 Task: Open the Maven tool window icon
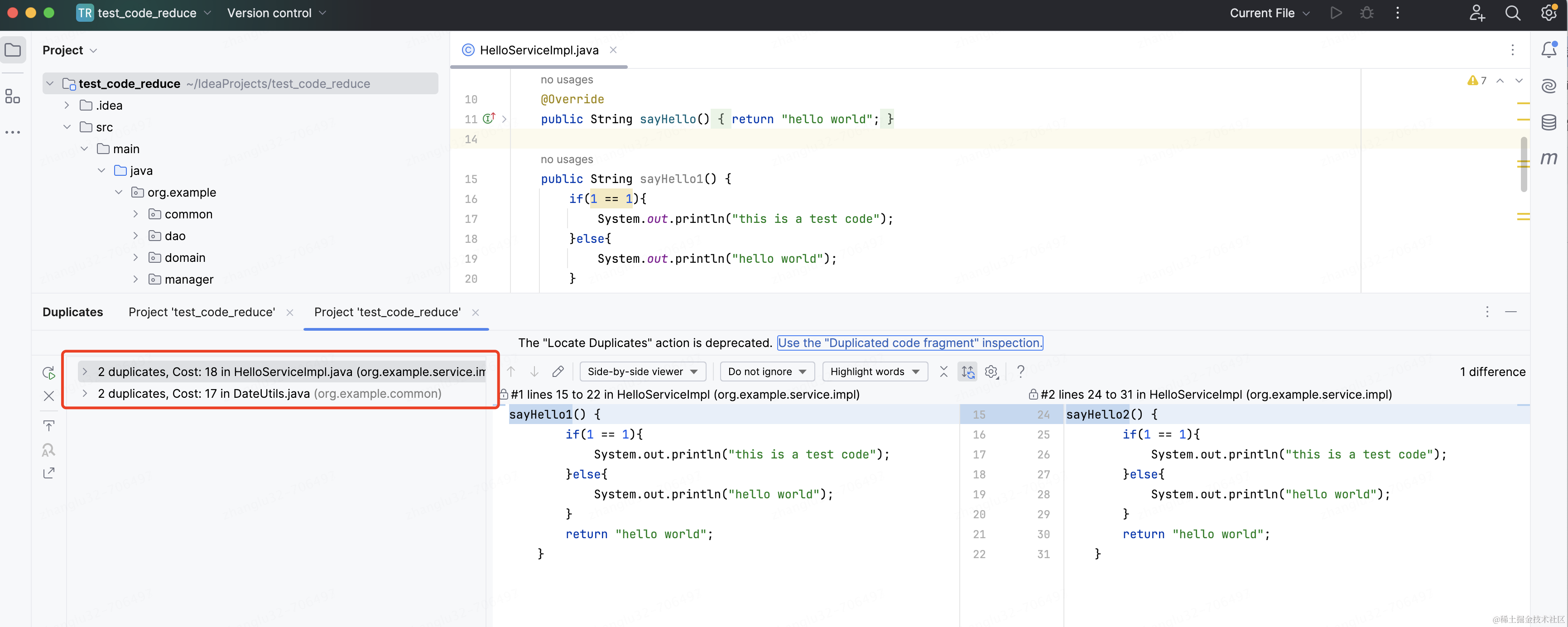tap(1549, 158)
